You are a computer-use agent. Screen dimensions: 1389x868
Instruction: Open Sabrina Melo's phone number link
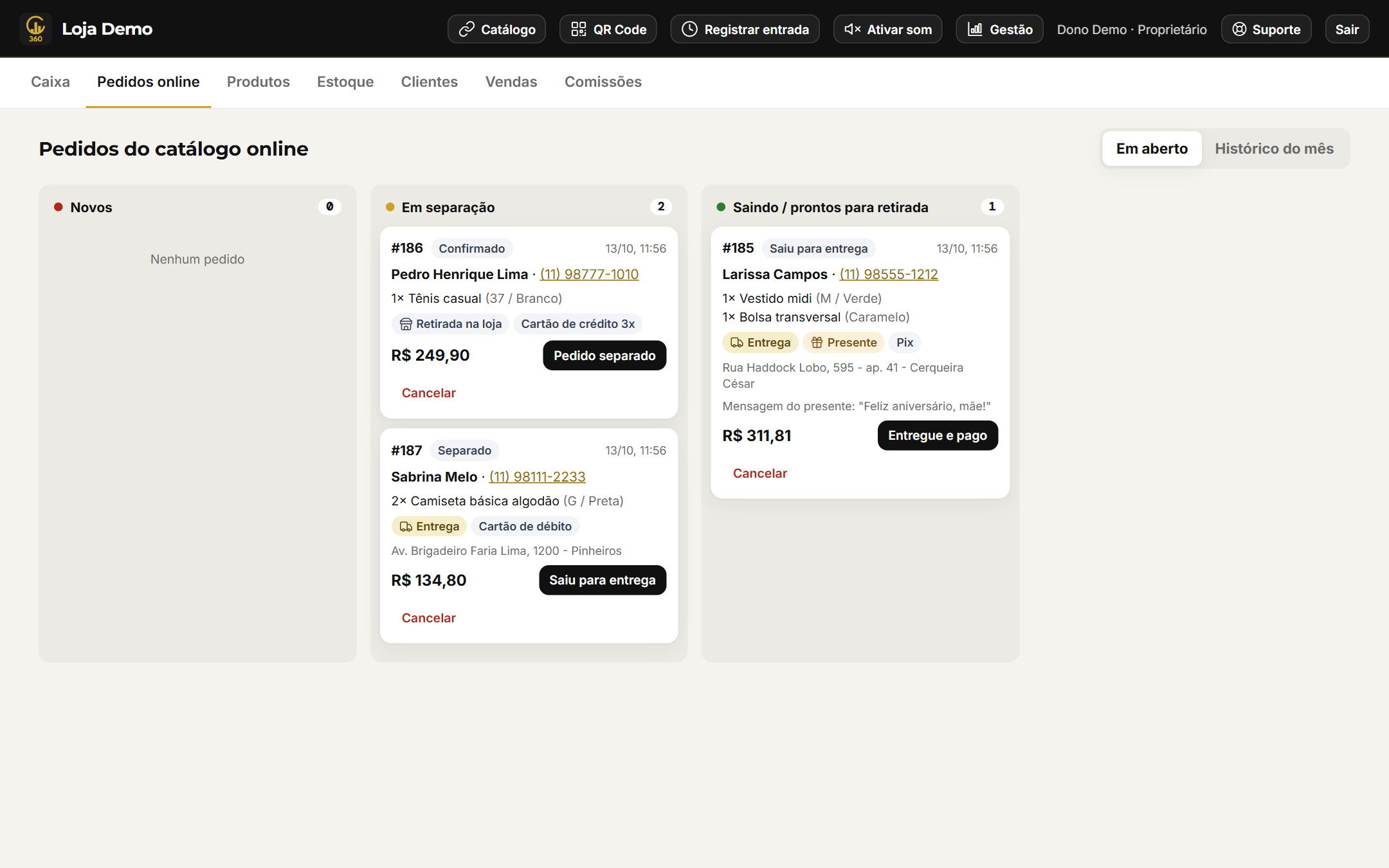[x=537, y=477]
